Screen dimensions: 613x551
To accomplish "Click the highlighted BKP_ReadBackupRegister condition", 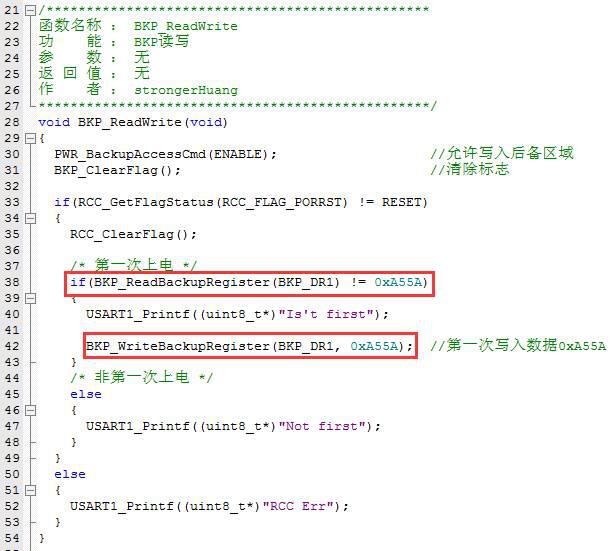I will point(249,282).
